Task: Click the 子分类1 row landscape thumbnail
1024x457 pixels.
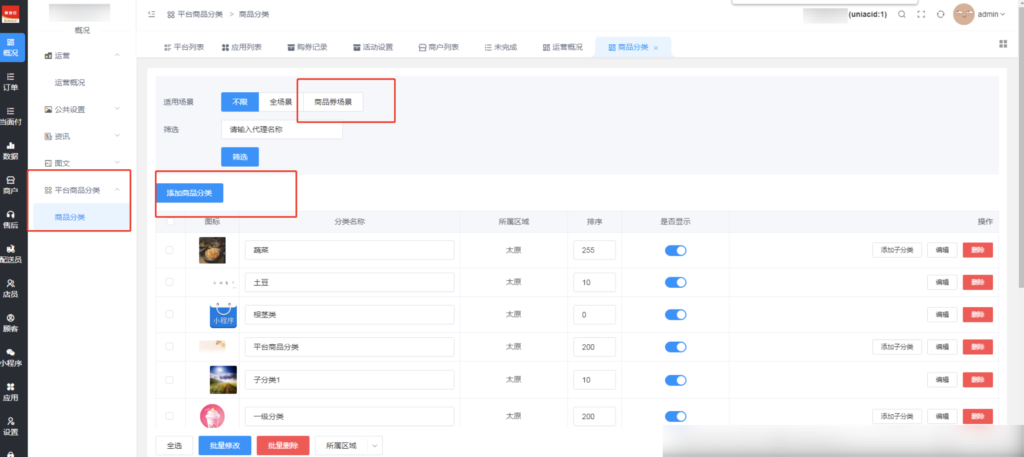Action: point(223,379)
